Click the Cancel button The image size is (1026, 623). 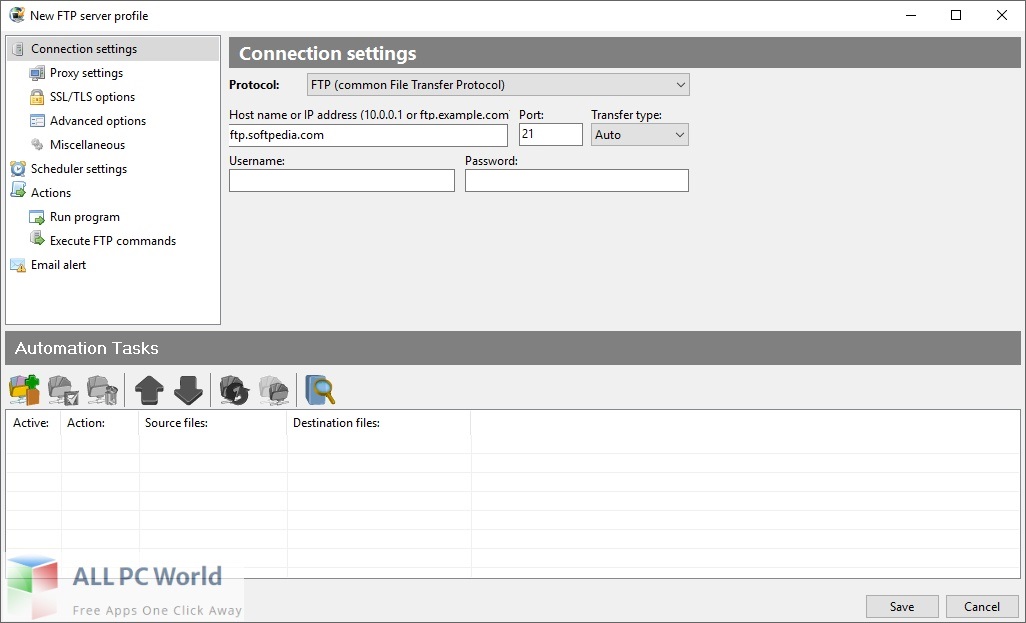tap(982, 607)
